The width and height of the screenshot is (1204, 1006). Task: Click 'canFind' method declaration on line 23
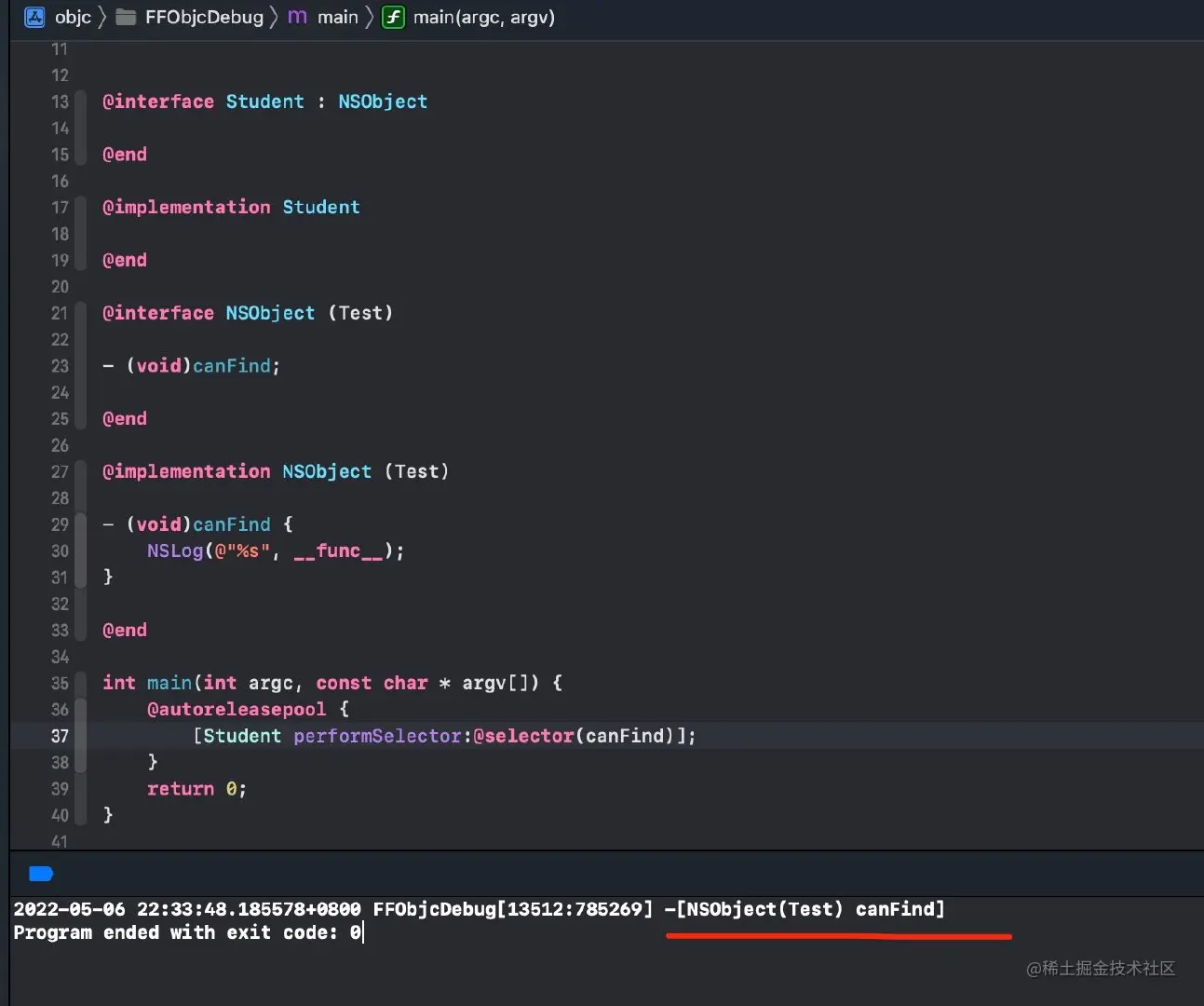click(232, 366)
